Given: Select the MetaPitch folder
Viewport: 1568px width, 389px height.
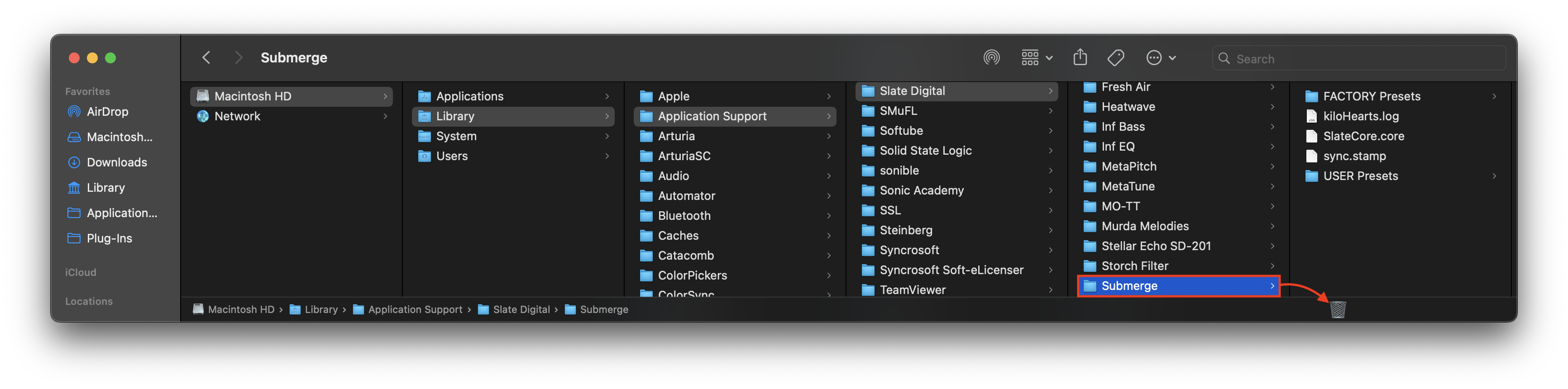Looking at the screenshot, I should click(x=1178, y=166).
